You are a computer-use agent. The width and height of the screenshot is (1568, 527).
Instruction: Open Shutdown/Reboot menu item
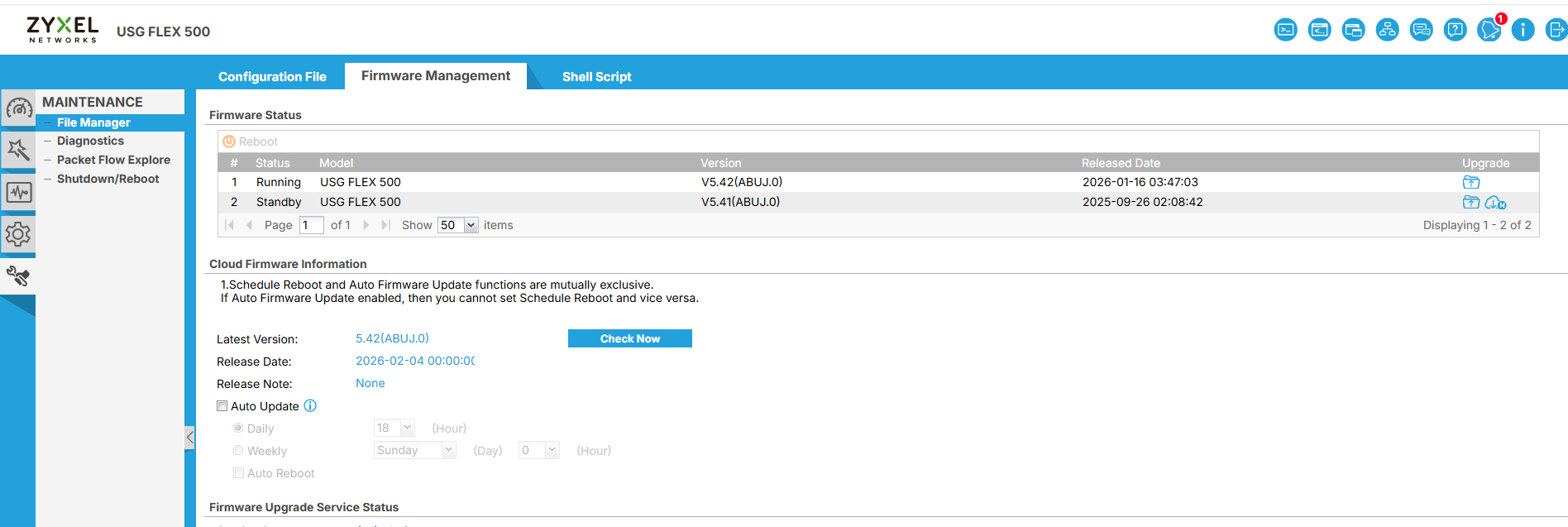(x=108, y=179)
